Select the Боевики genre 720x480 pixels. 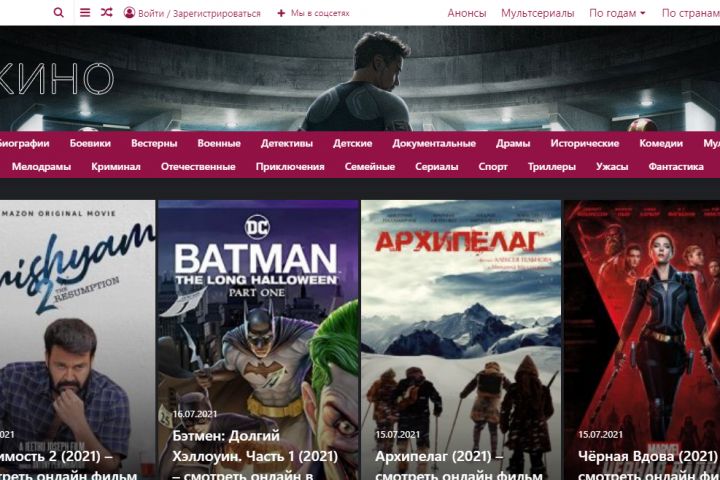tap(90, 143)
